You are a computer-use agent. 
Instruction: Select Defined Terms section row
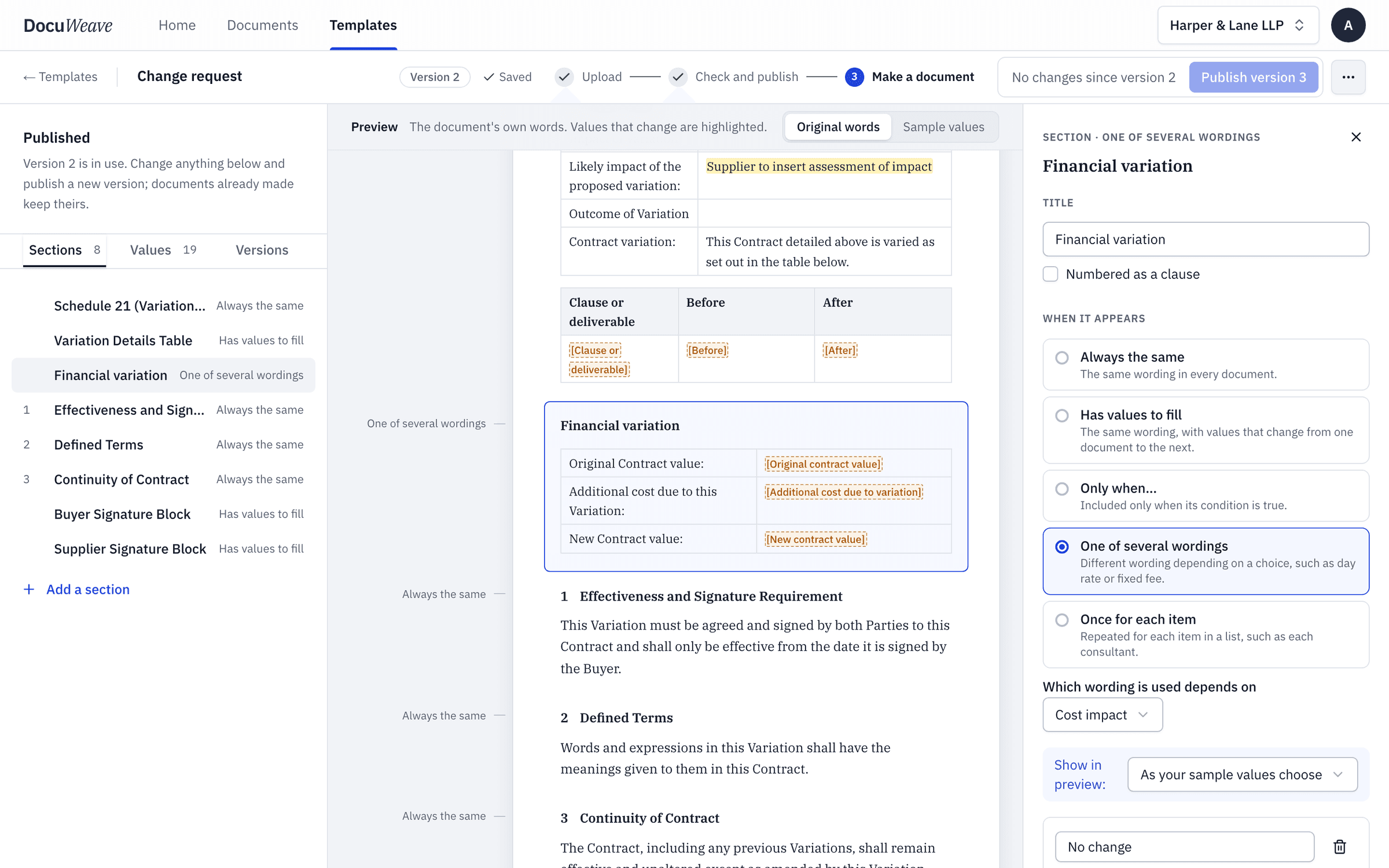click(x=163, y=444)
